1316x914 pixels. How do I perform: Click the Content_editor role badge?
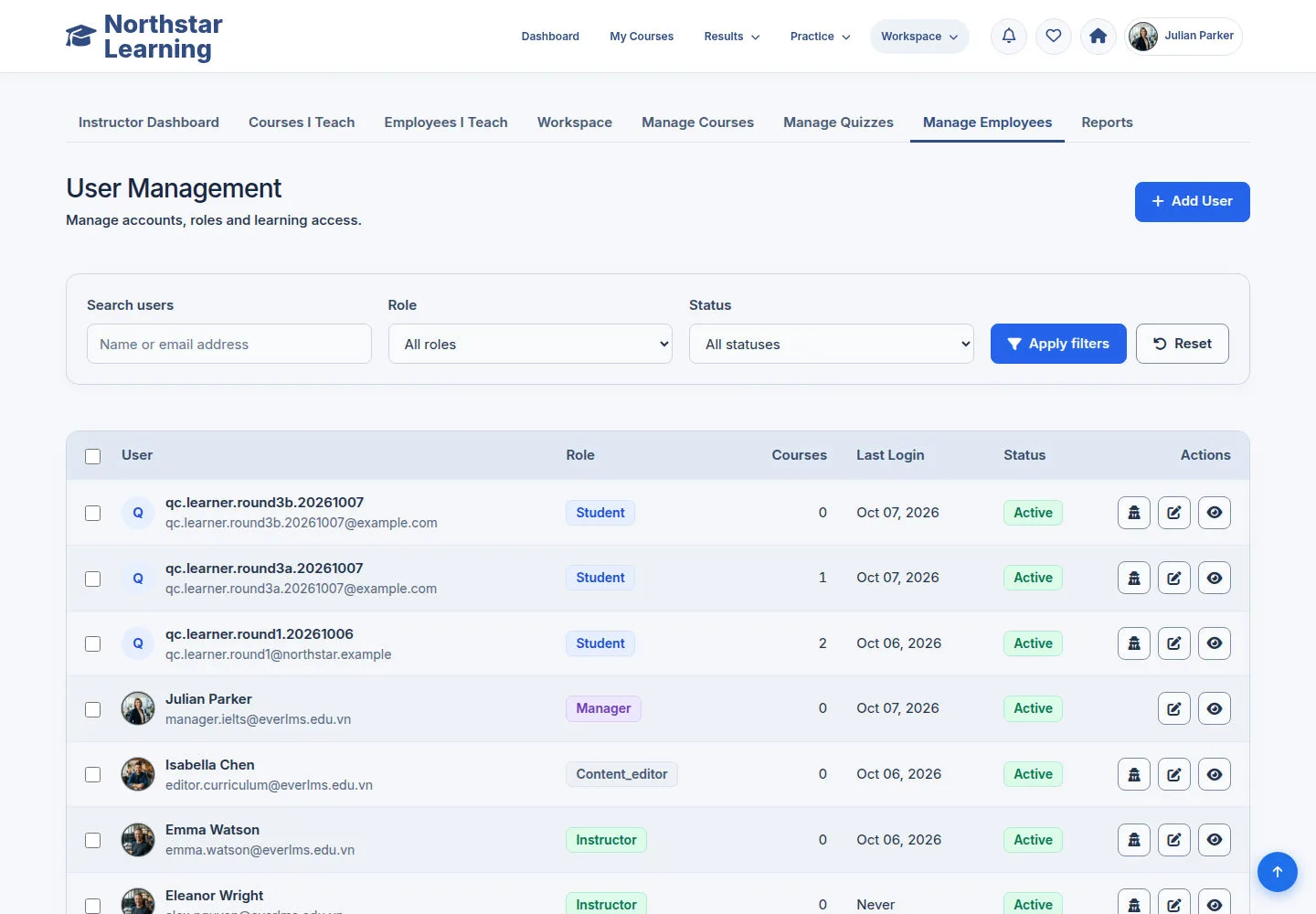[x=621, y=774]
